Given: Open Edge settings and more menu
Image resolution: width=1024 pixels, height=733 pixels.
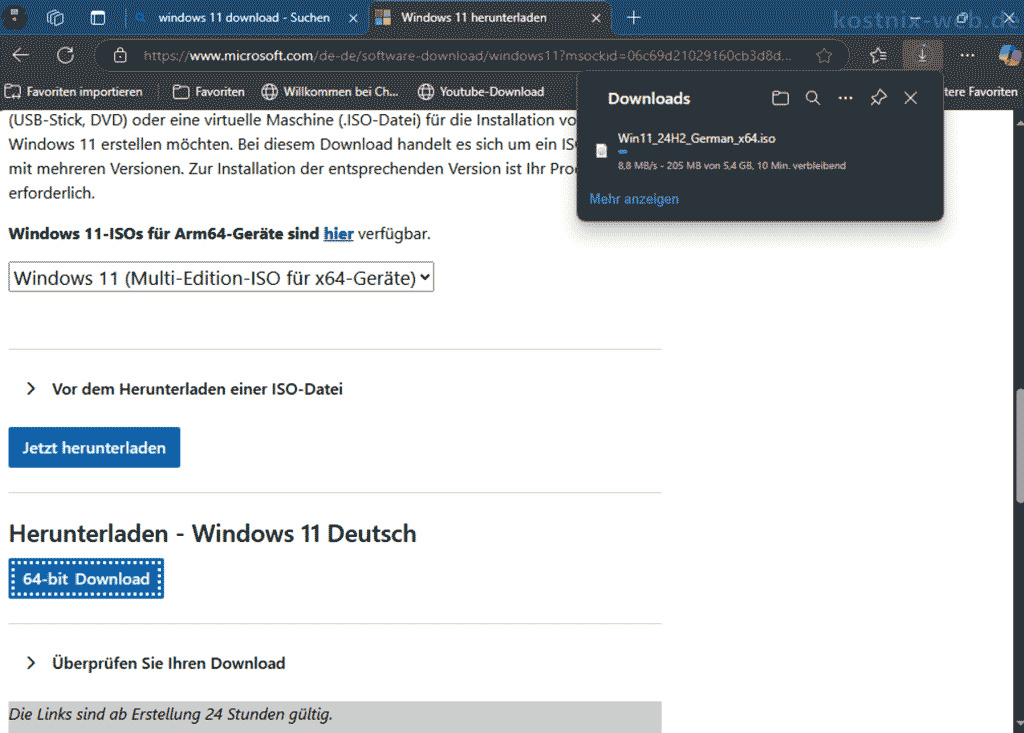Looking at the screenshot, I should point(967,56).
